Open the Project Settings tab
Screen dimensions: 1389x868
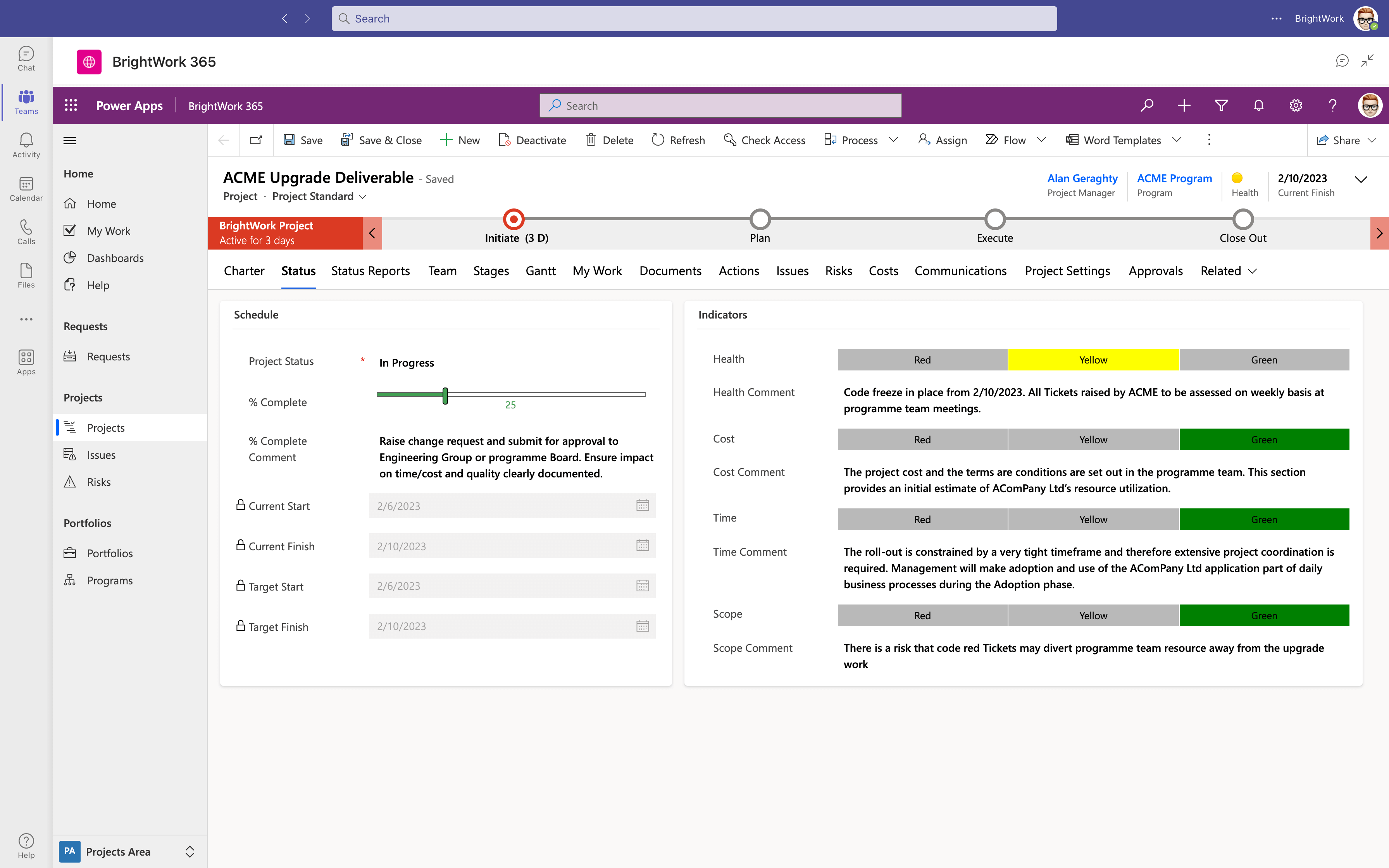[x=1067, y=271]
